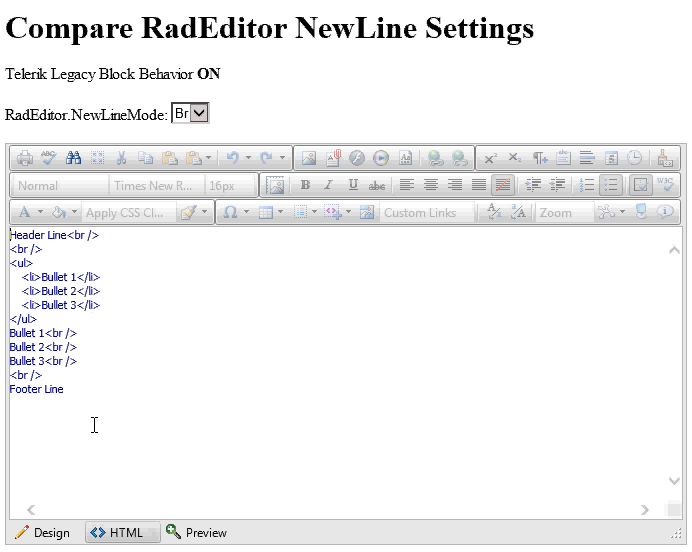Toggle underline formatting

click(353, 185)
